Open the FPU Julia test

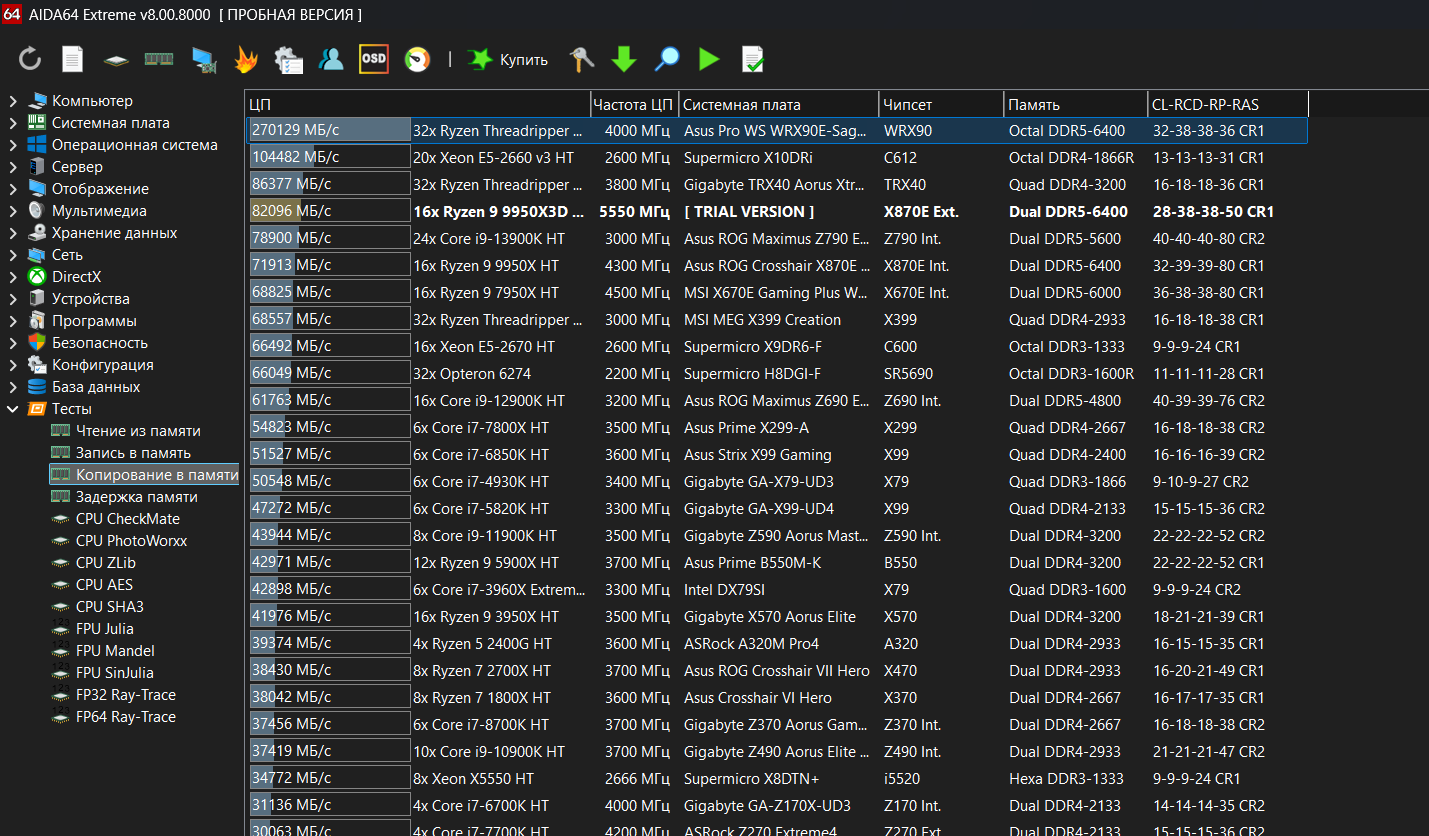click(x=105, y=629)
